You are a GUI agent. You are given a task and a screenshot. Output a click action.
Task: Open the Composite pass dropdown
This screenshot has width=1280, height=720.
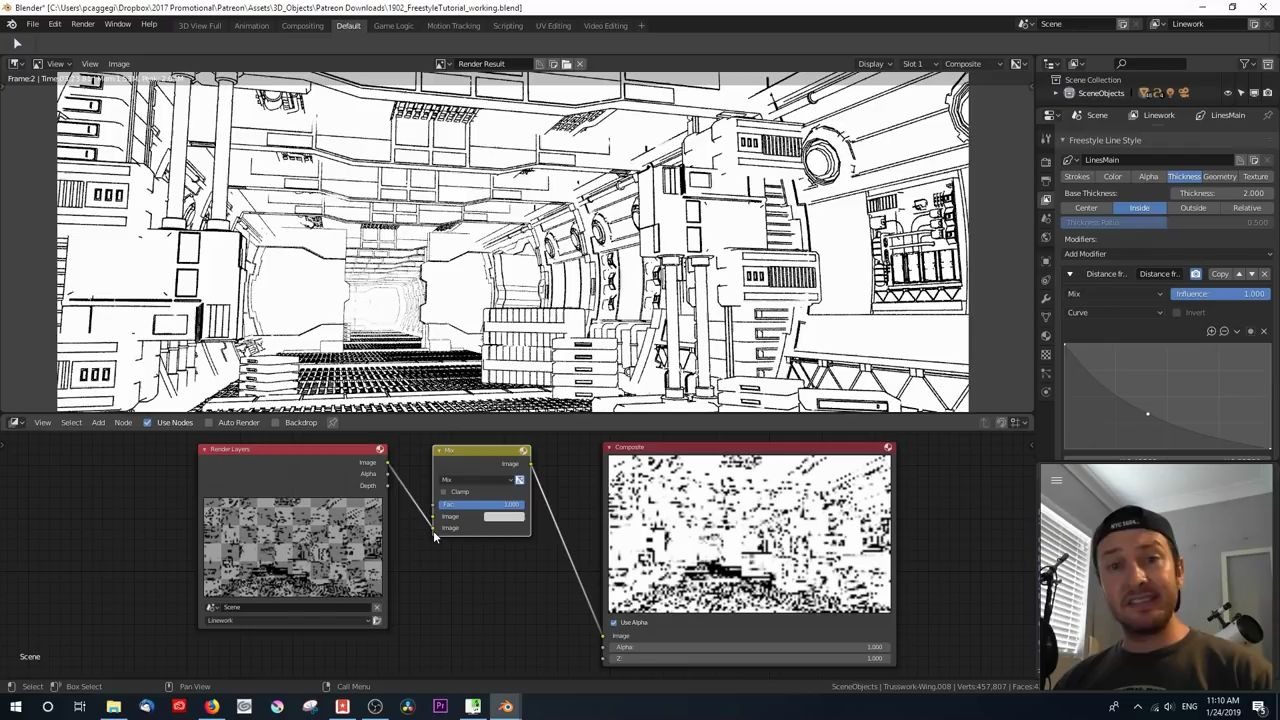pyautogui.click(x=972, y=64)
